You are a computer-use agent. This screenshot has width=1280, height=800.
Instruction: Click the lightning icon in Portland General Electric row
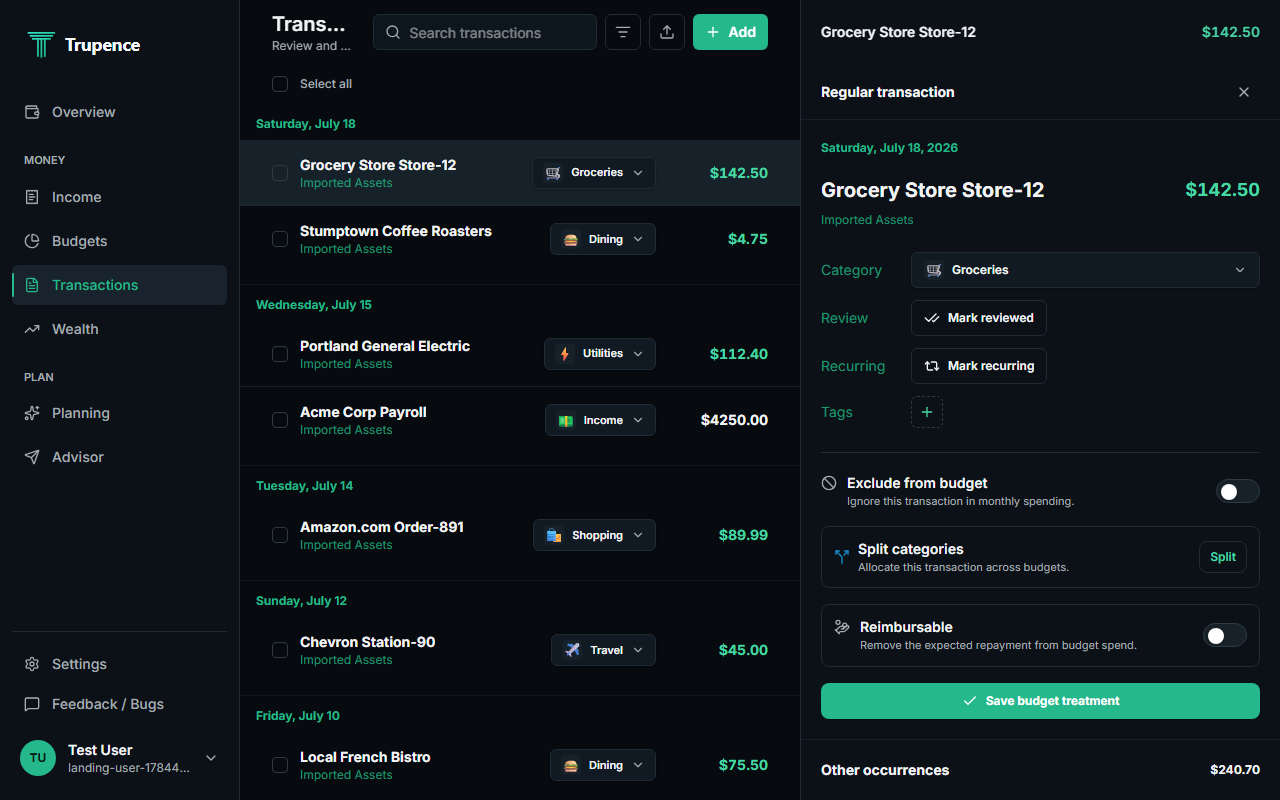565,353
